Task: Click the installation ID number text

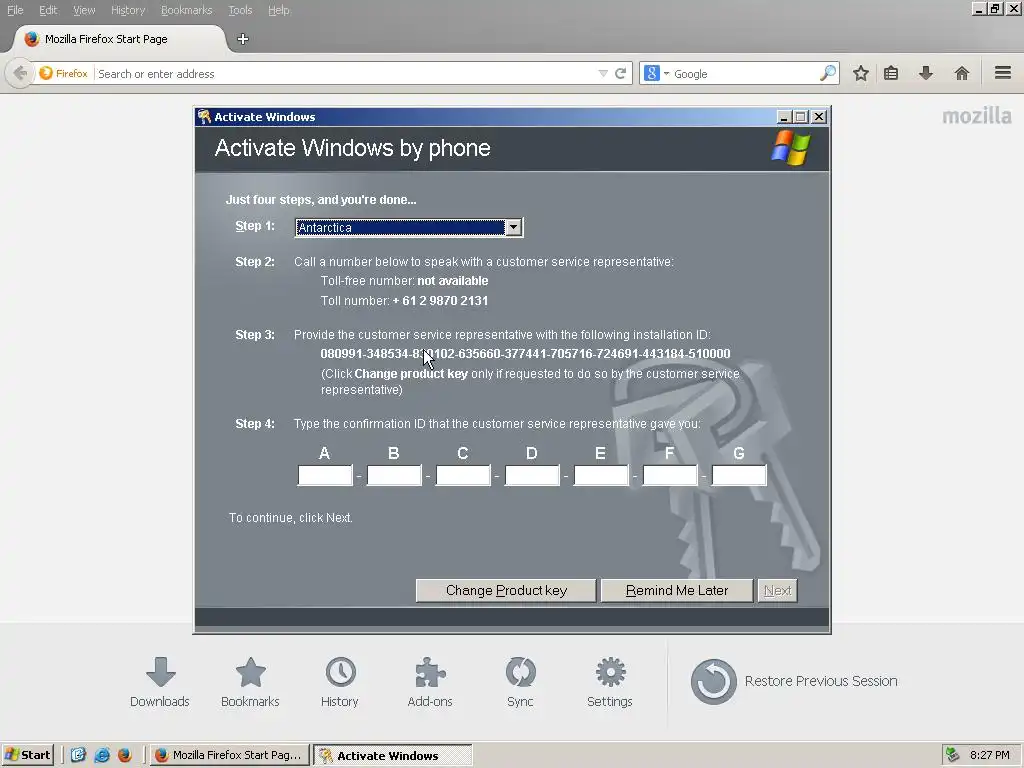Action: coord(525,354)
